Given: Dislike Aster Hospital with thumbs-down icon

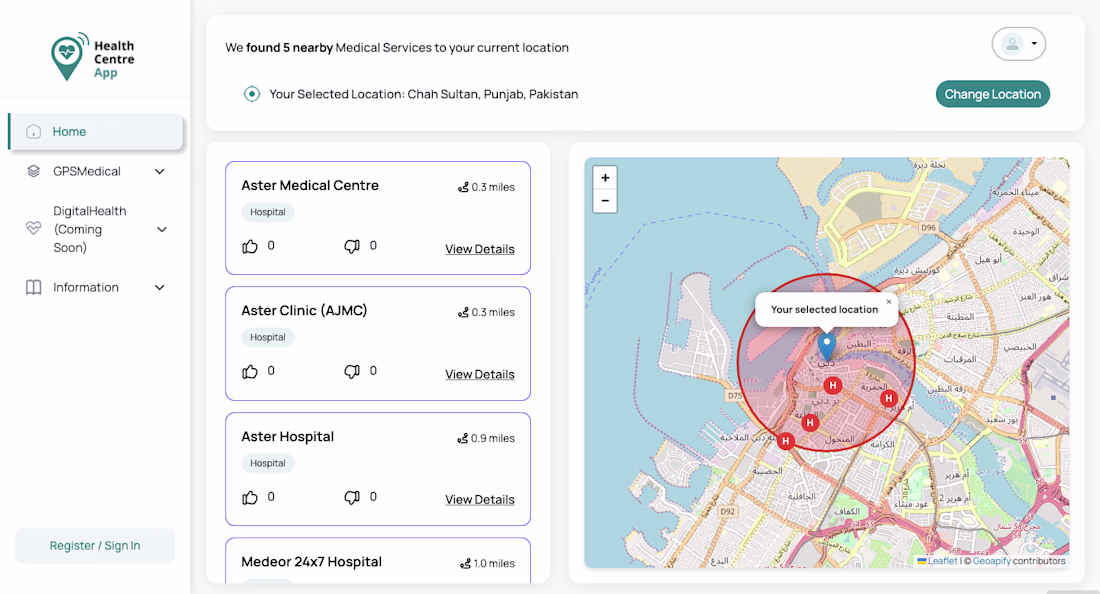Looking at the screenshot, I should (352, 497).
